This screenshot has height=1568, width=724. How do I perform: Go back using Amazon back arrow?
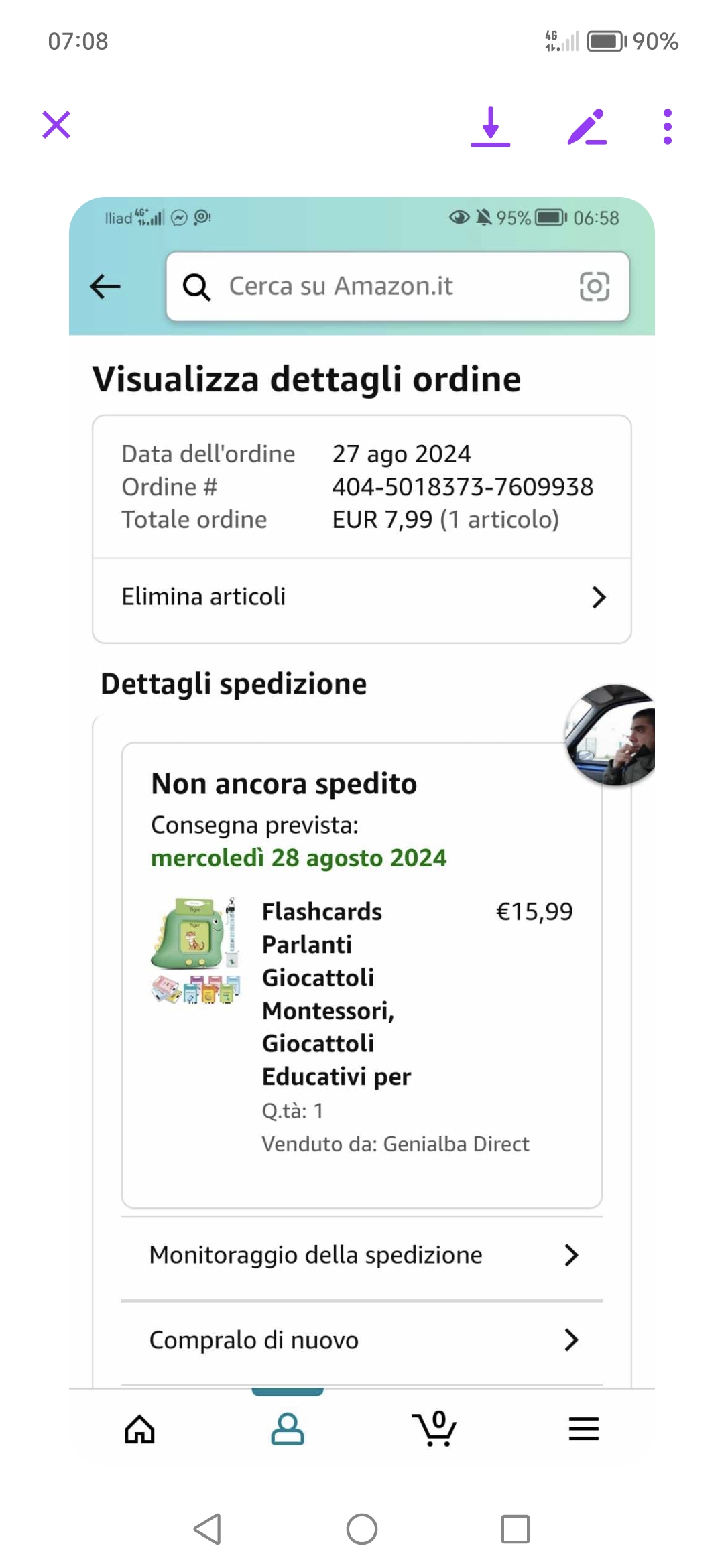coord(105,287)
